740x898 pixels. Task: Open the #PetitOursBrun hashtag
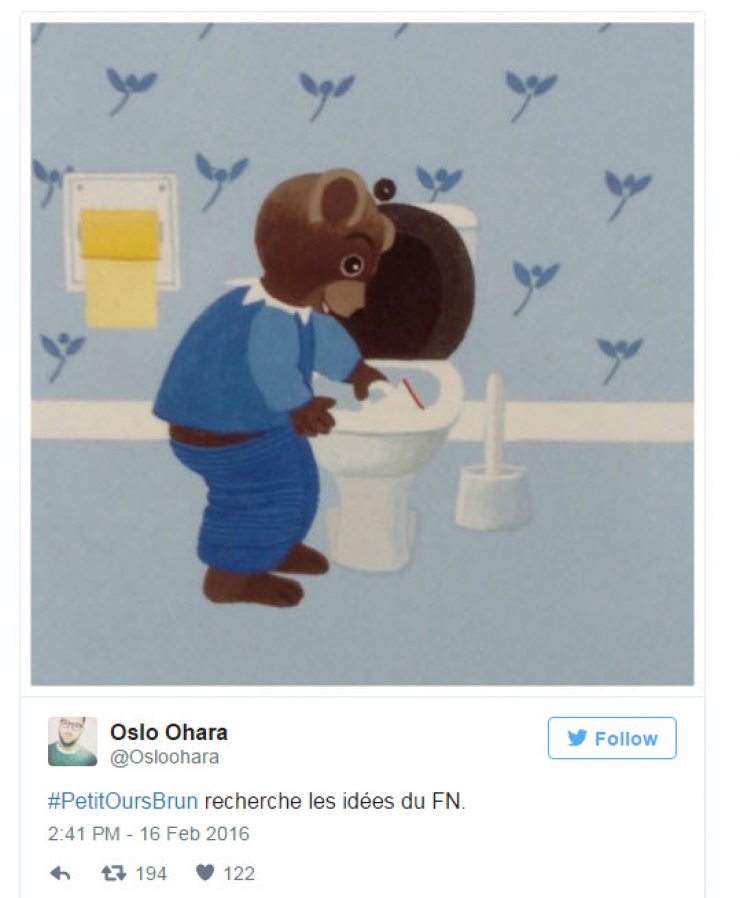pyautogui.click(x=123, y=801)
